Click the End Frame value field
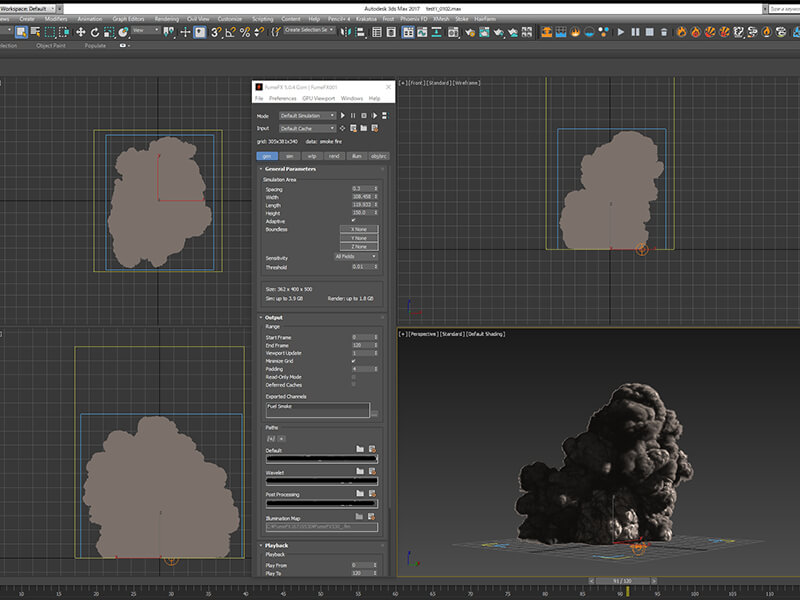The image size is (800, 600). (361, 345)
